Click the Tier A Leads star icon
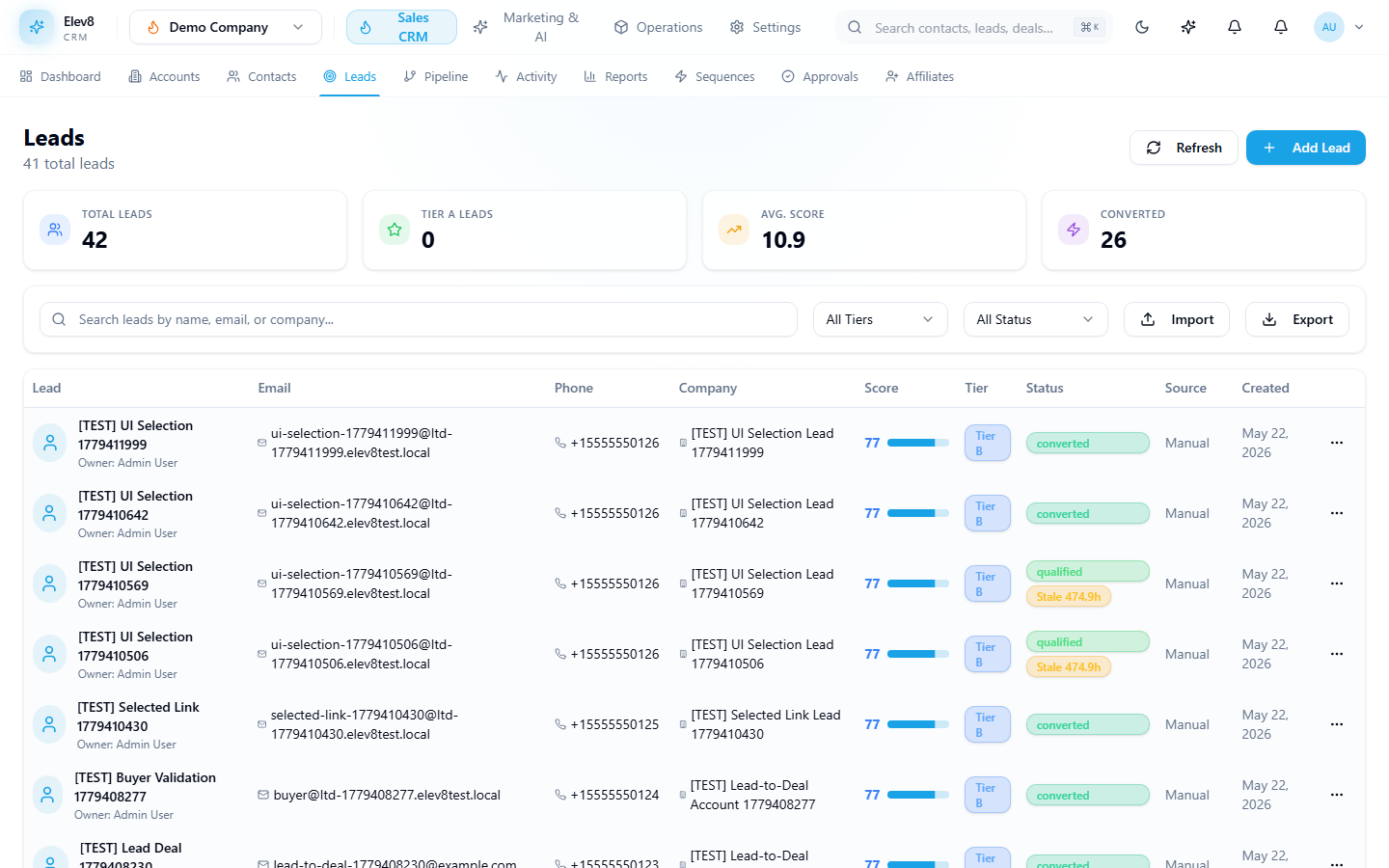The width and height of the screenshot is (1389, 868). coord(395,230)
